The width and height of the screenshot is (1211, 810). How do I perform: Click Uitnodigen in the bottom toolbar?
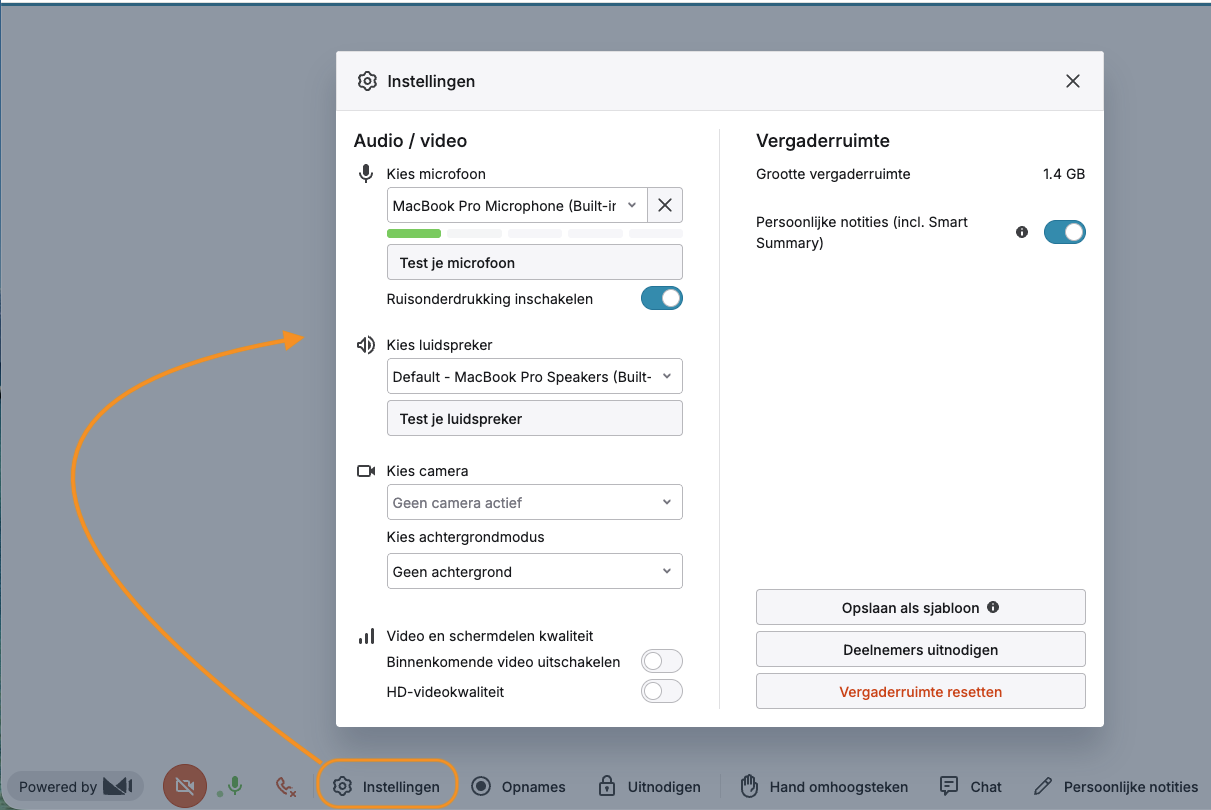650,786
